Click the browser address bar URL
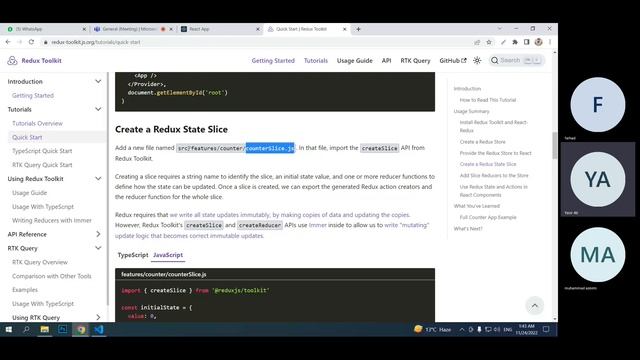Screen dimensions: 640x360 [x=96, y=42]
